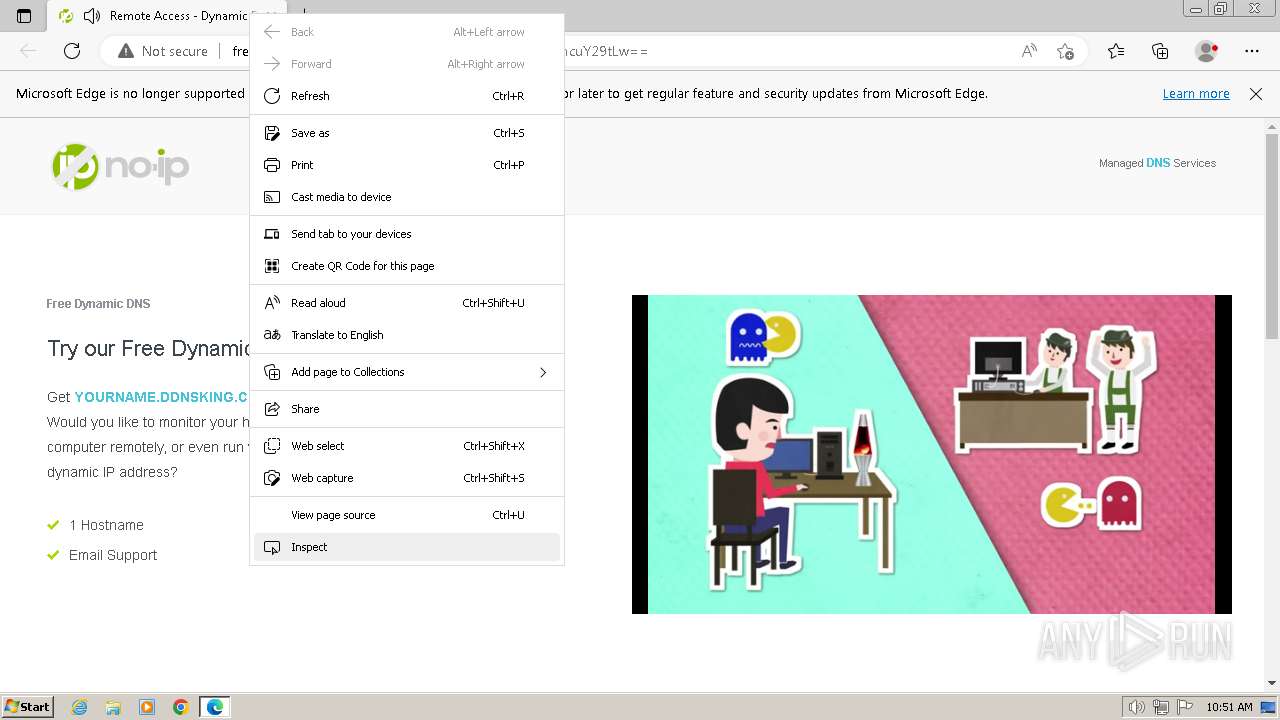1280x720 pixels.
Task: Choose Send tab to your devices
Action: (407, 234)
